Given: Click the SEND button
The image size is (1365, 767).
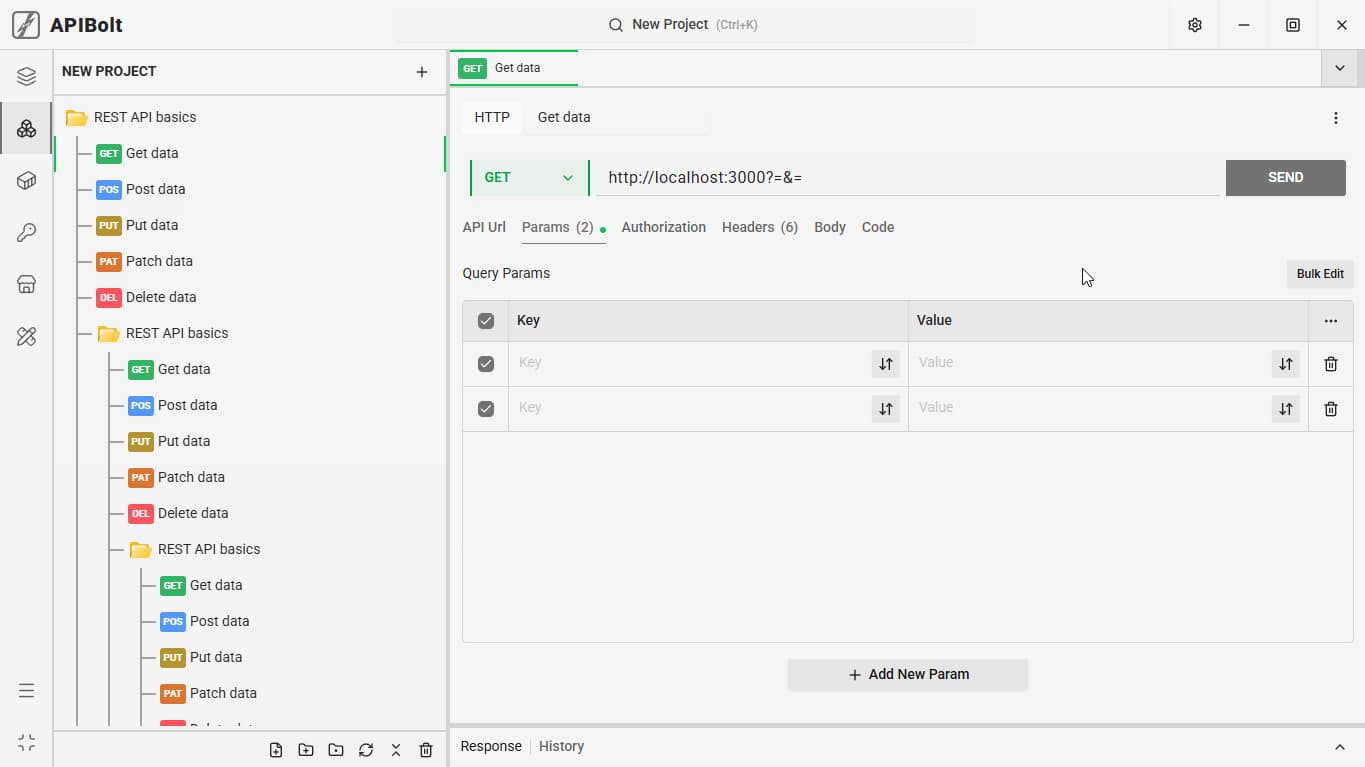Looking at the screenshot, I should click(1285, 177).
